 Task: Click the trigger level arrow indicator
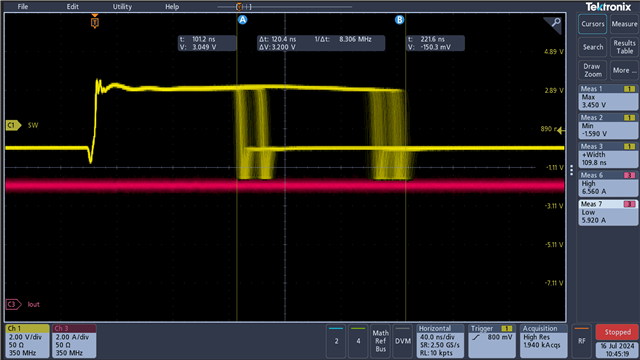(561, 131)
